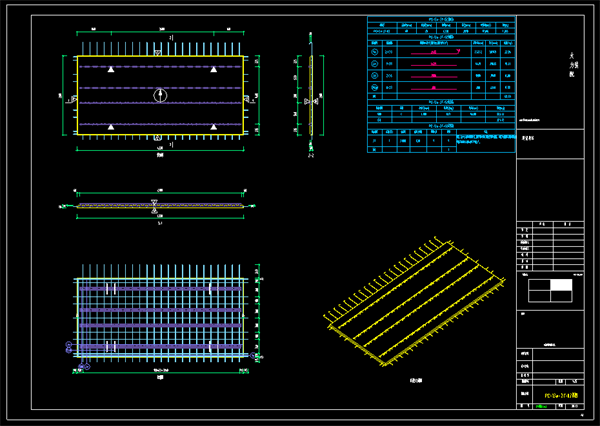
Task: Pick the magenta bar shape in the second schedule row
Action: [434, 64]
